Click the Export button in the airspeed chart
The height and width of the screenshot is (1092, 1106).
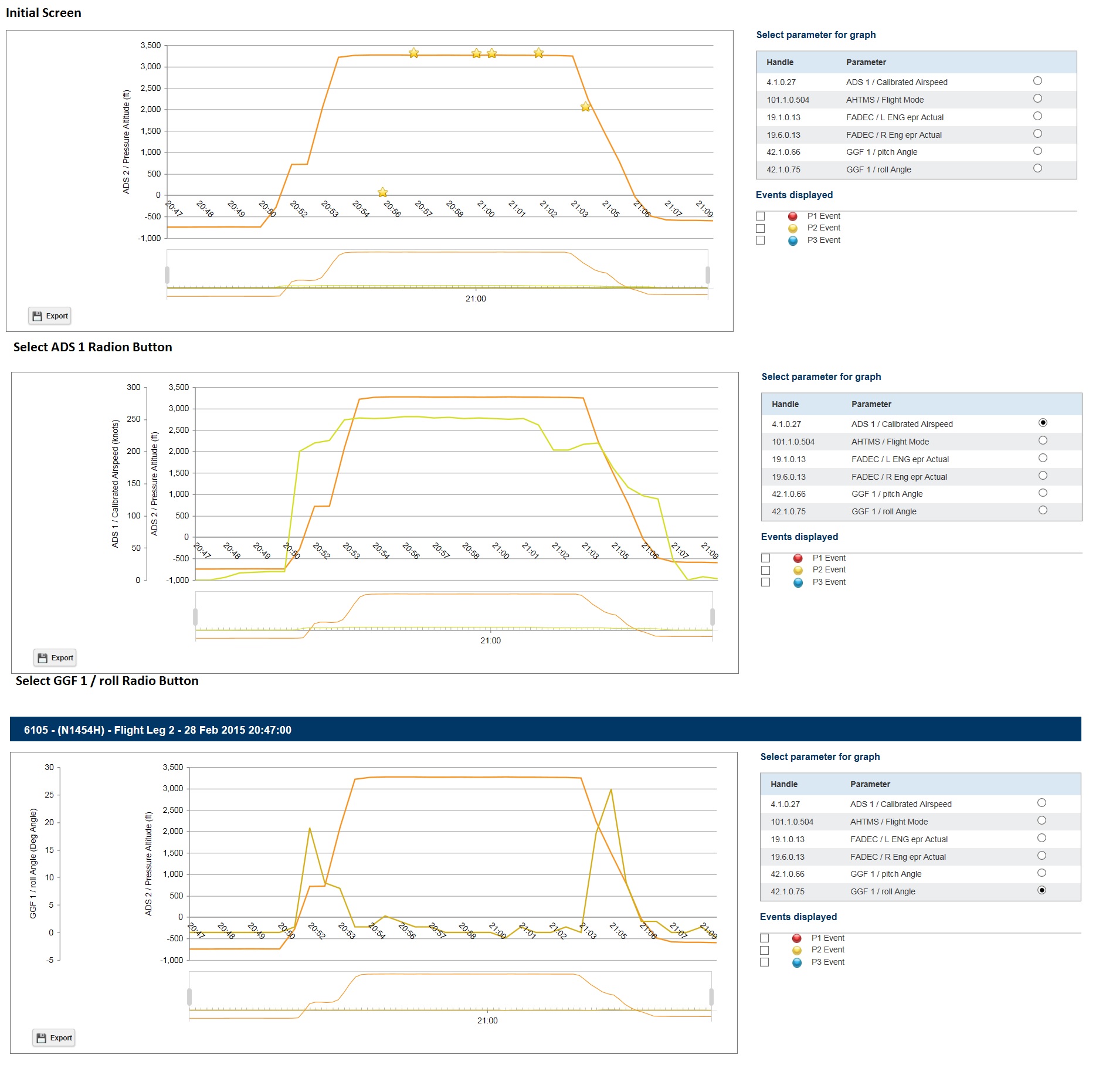(x=55, y=658)
